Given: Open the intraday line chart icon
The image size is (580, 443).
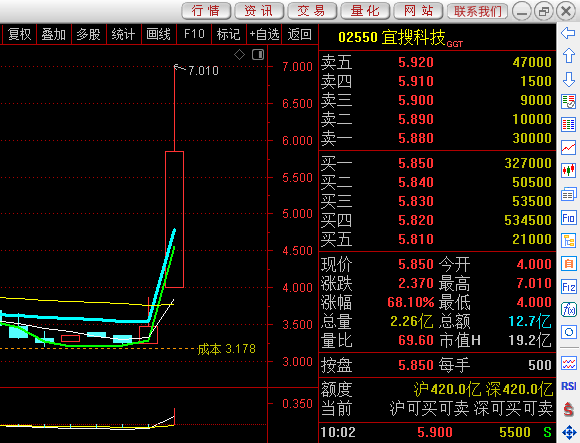Looking at the screenshot, I should (x=568, y=148).
